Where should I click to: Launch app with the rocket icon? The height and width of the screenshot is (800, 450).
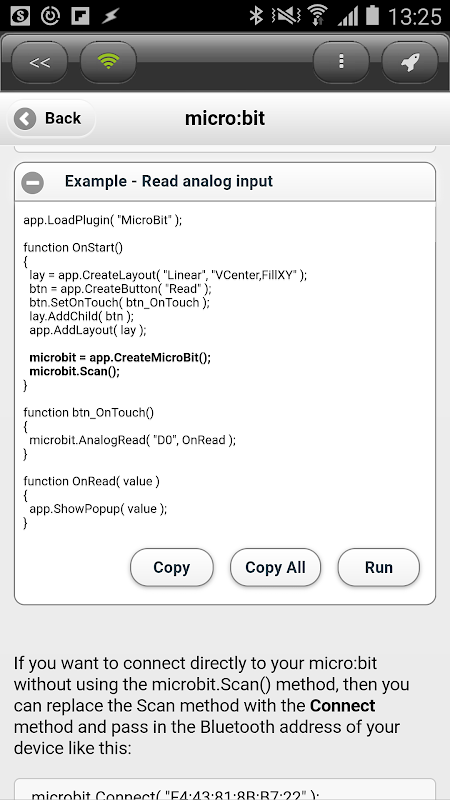pos(410,63)
